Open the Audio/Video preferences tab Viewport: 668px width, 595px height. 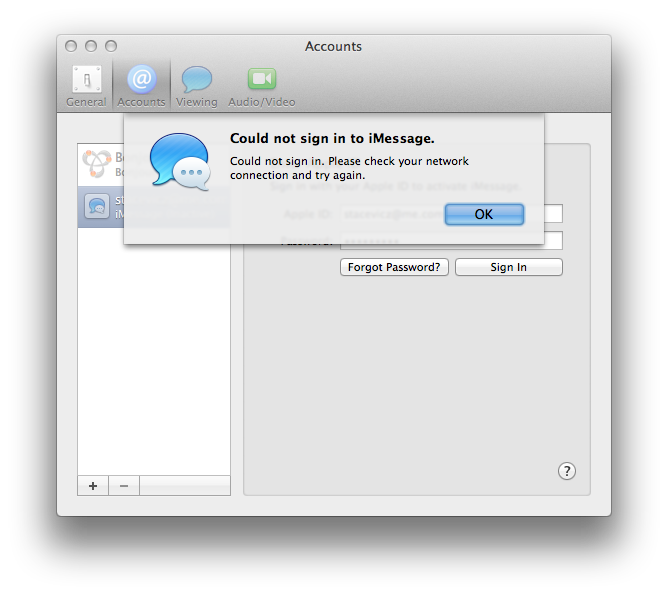click(262, 86)
